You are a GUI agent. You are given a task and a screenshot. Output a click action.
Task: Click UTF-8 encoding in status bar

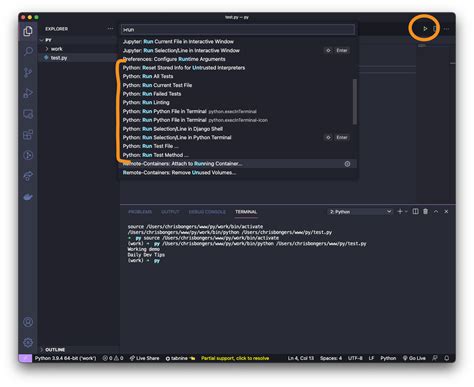click(355, 358)
